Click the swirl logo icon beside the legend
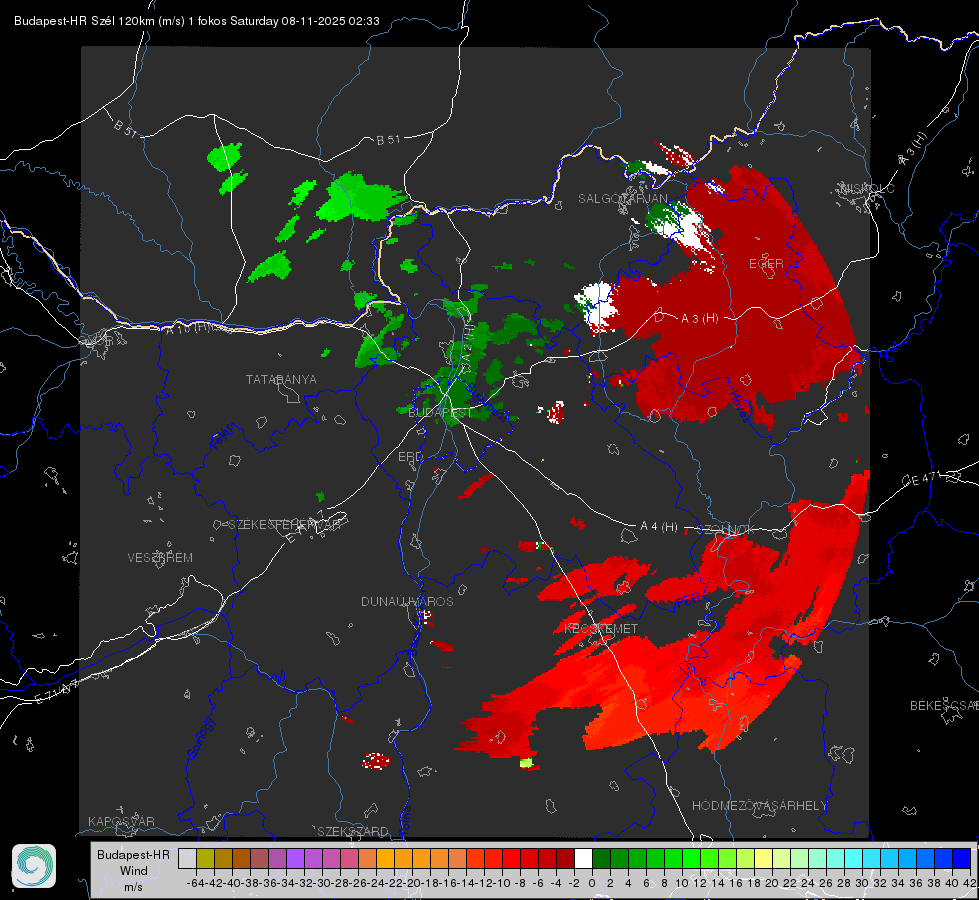Viewport: 979px width, 900px height. pos(34,866)
